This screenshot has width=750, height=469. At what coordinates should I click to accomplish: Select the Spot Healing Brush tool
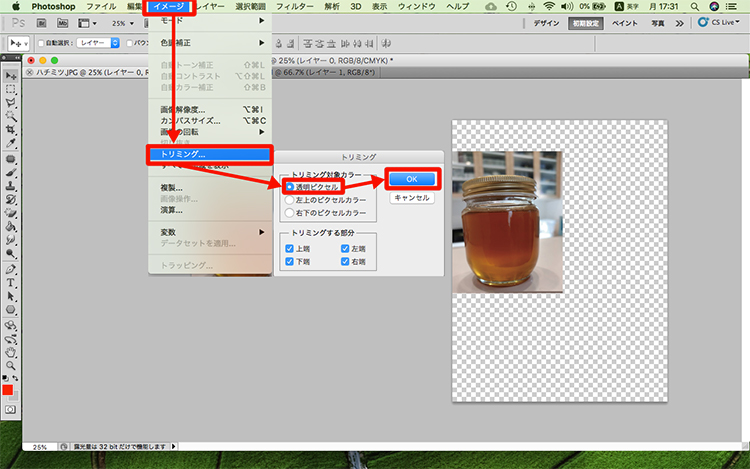point(11,159)
